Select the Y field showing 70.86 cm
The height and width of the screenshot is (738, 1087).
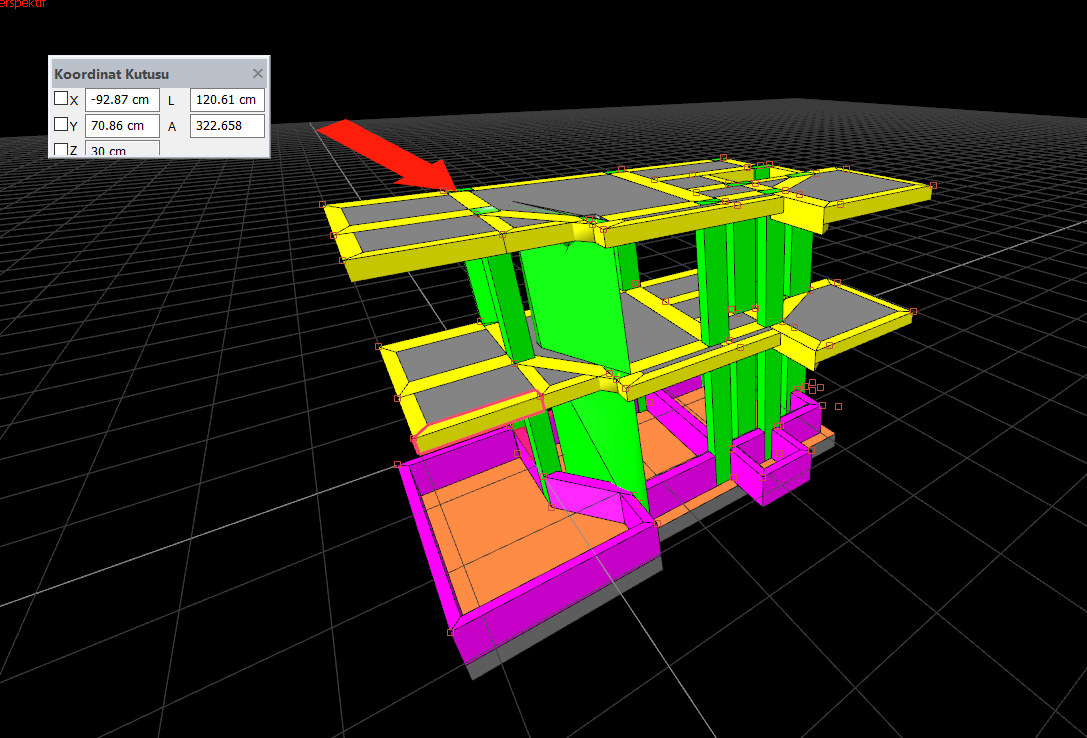click(x=122, y=126)
